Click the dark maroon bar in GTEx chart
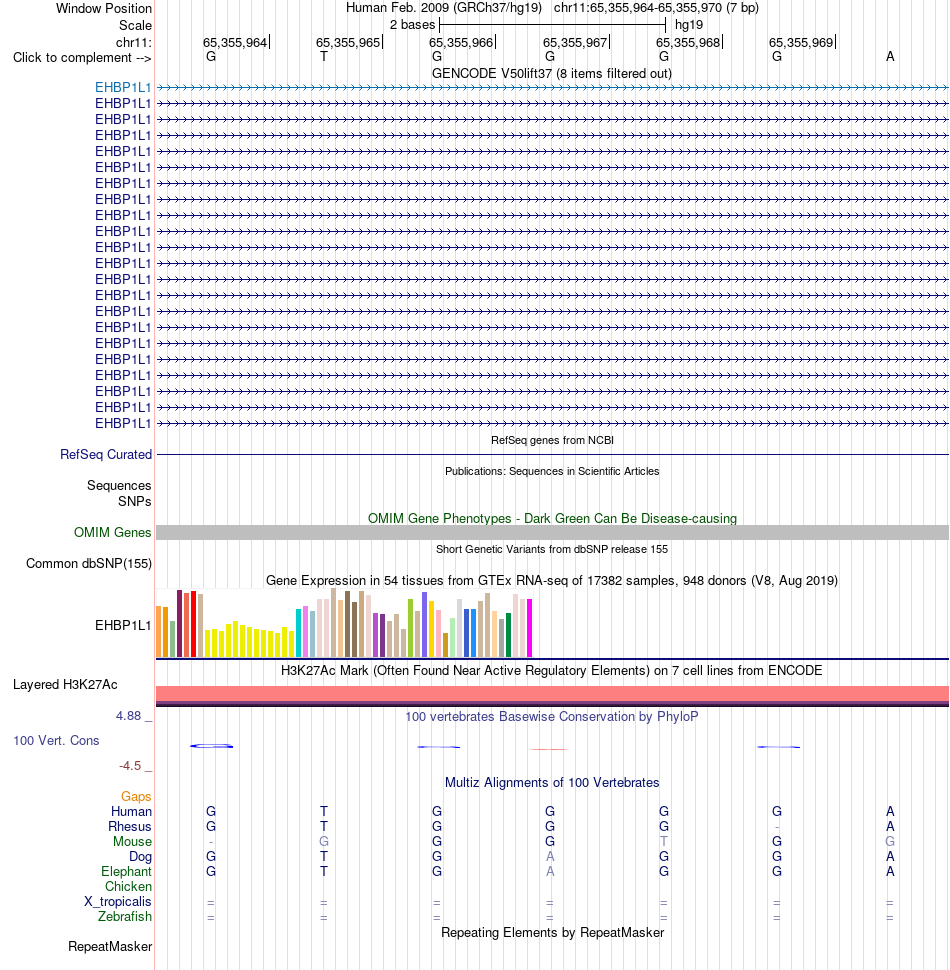 179,623
